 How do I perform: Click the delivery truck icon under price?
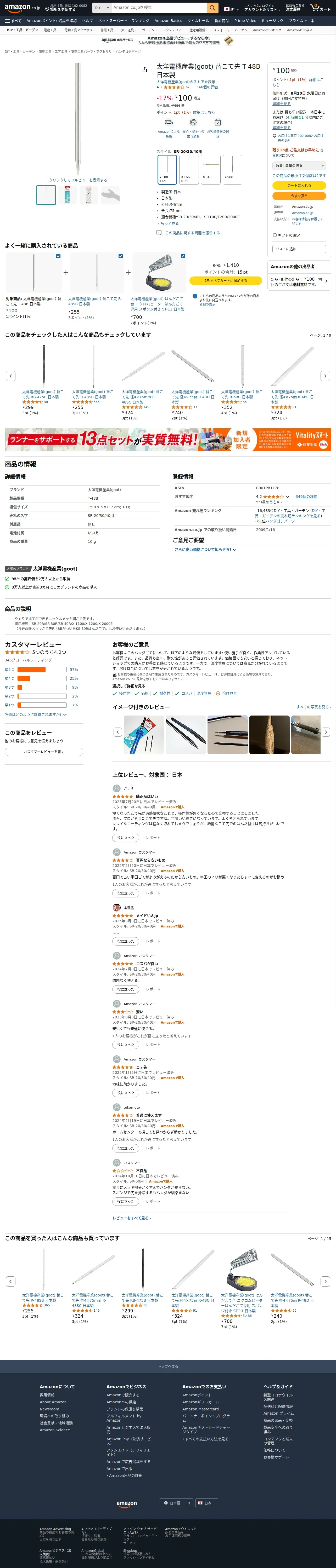[169, 122]
